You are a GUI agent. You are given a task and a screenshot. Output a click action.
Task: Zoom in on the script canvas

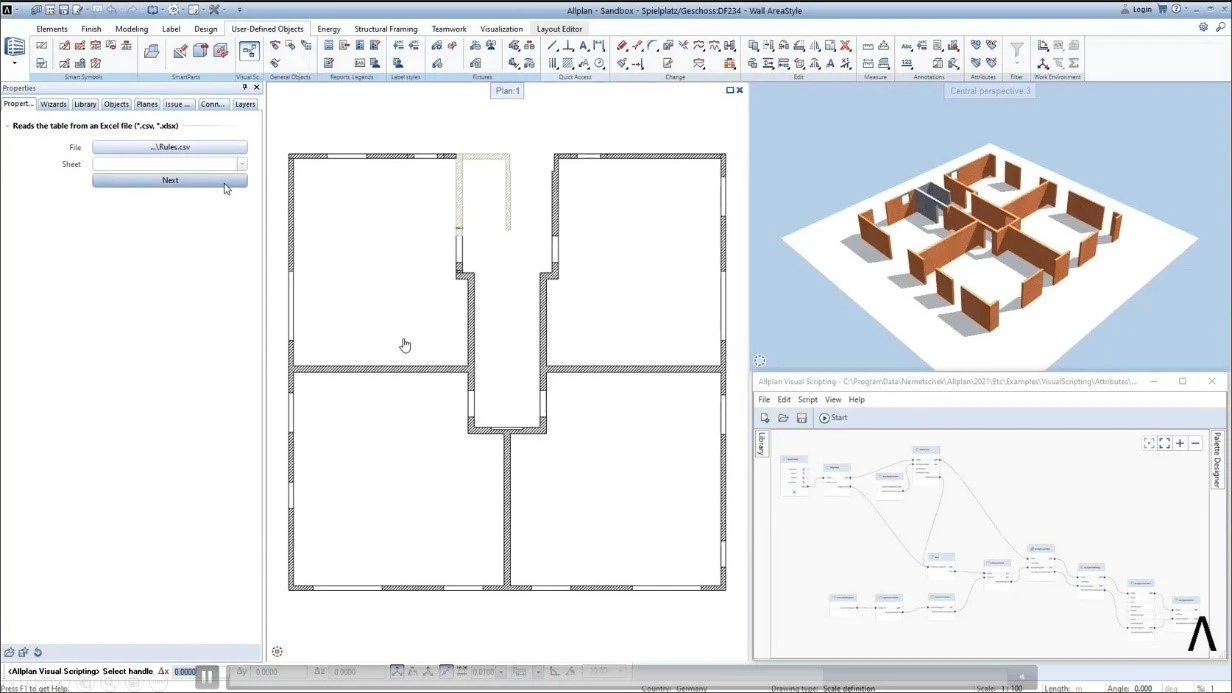pos(1180,443)
